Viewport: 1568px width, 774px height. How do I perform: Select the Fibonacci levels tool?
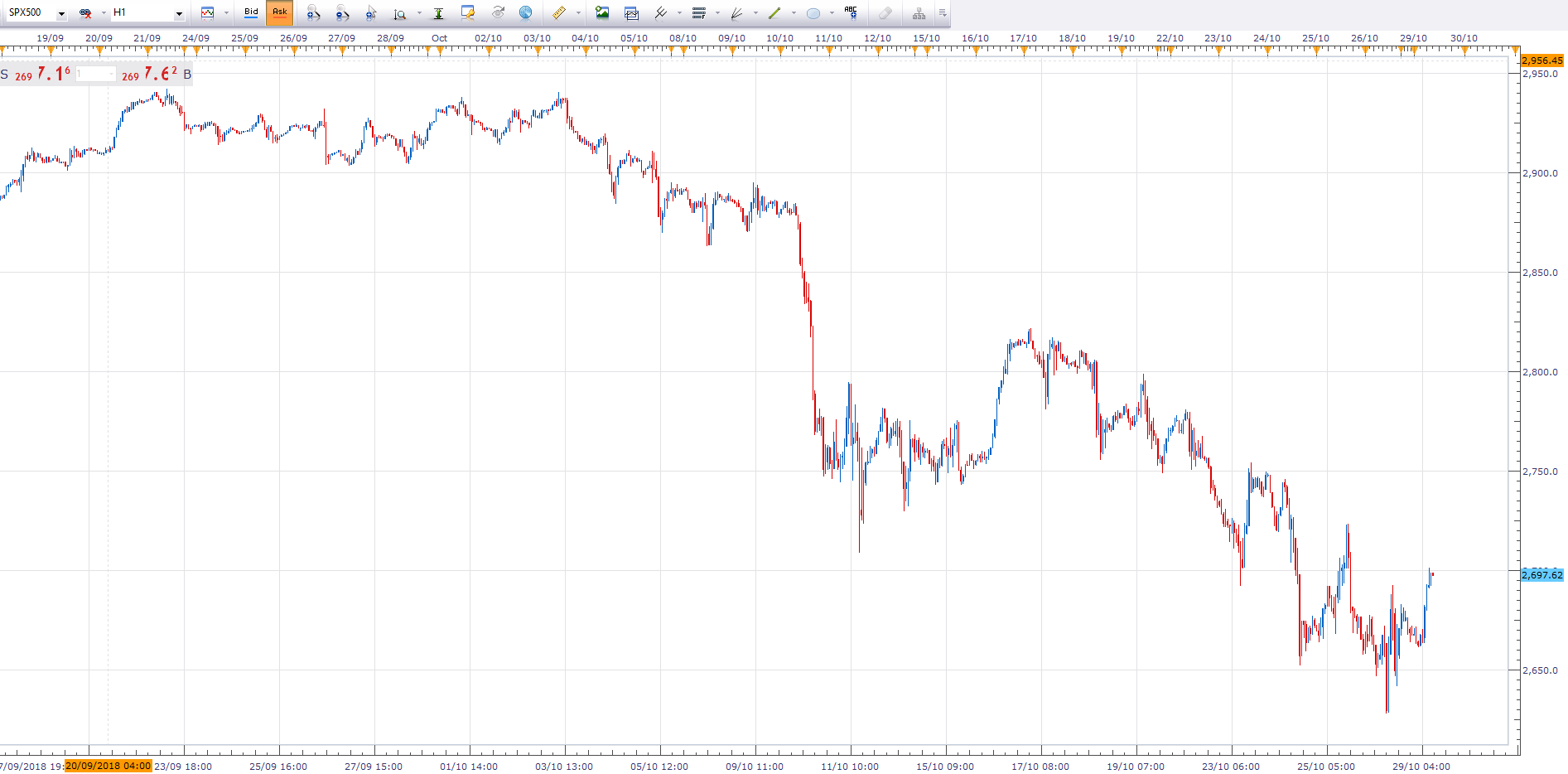coord(699,13)
